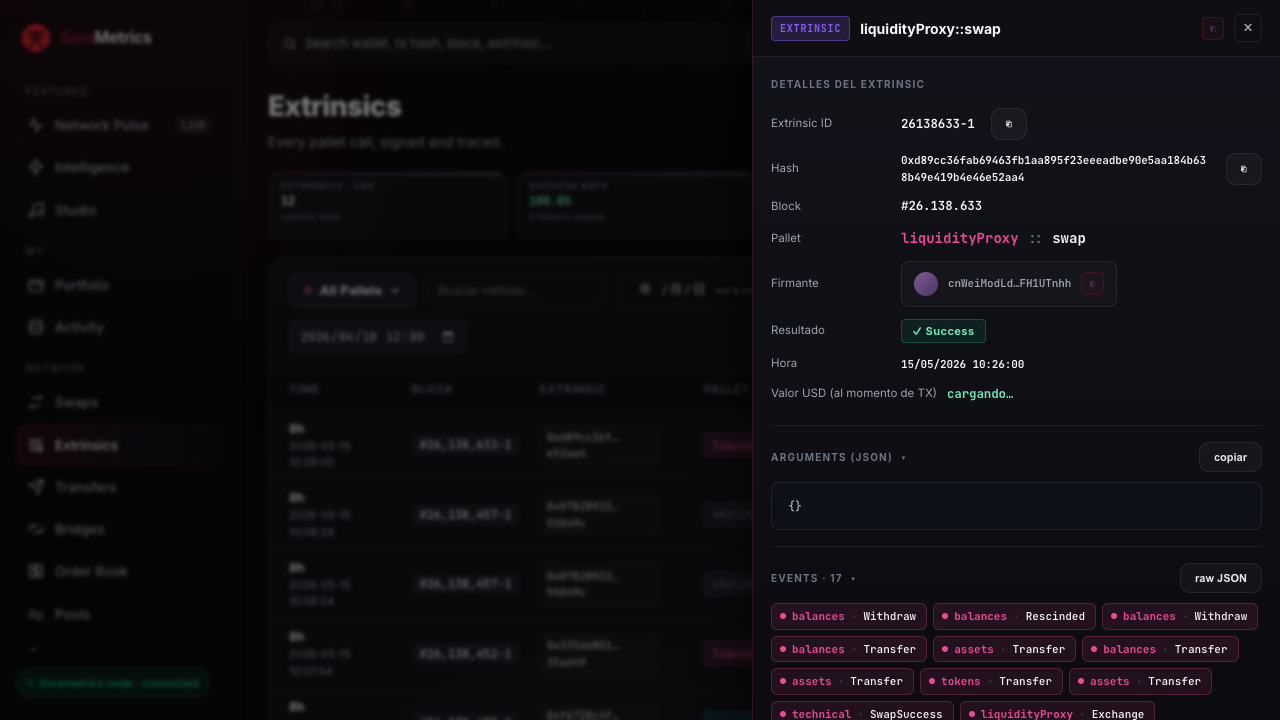1280x720 pixels.
Task: Select the tokens Transfer event chip
Action: [x=991, y=681]
